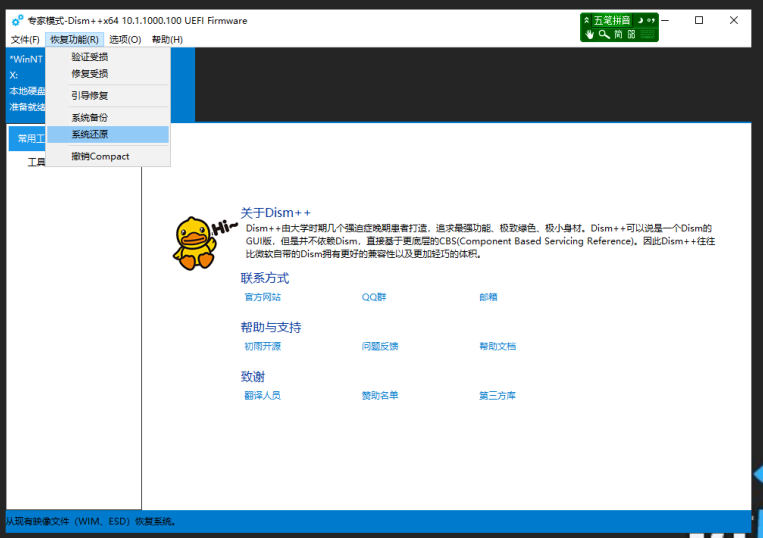Click the Dism++ gear icon in title bar
763x538 pixels.
(x=17, y=20)
